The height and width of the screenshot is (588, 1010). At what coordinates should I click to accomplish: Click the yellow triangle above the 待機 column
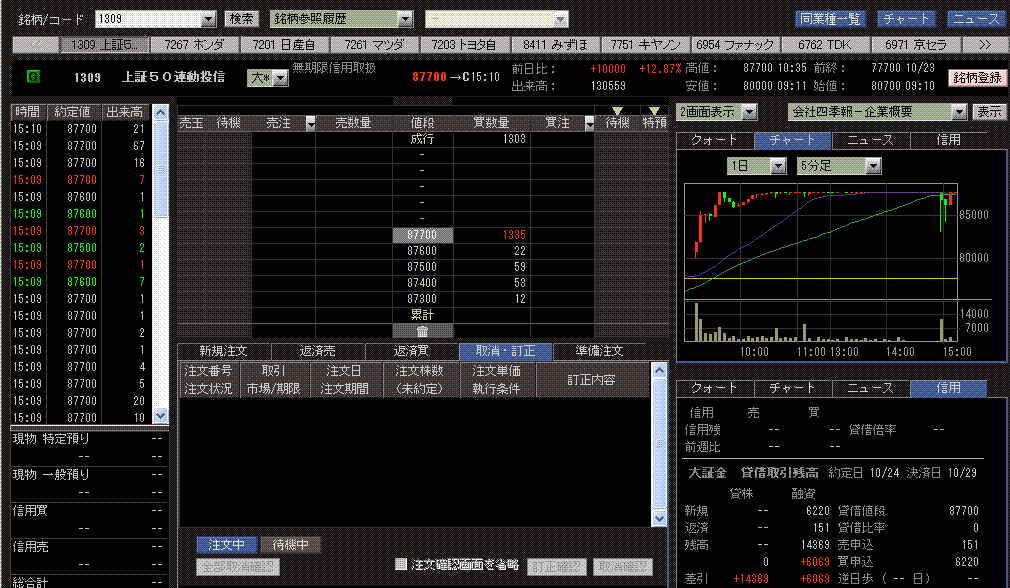pyautogui.click(x=617, y=110)
